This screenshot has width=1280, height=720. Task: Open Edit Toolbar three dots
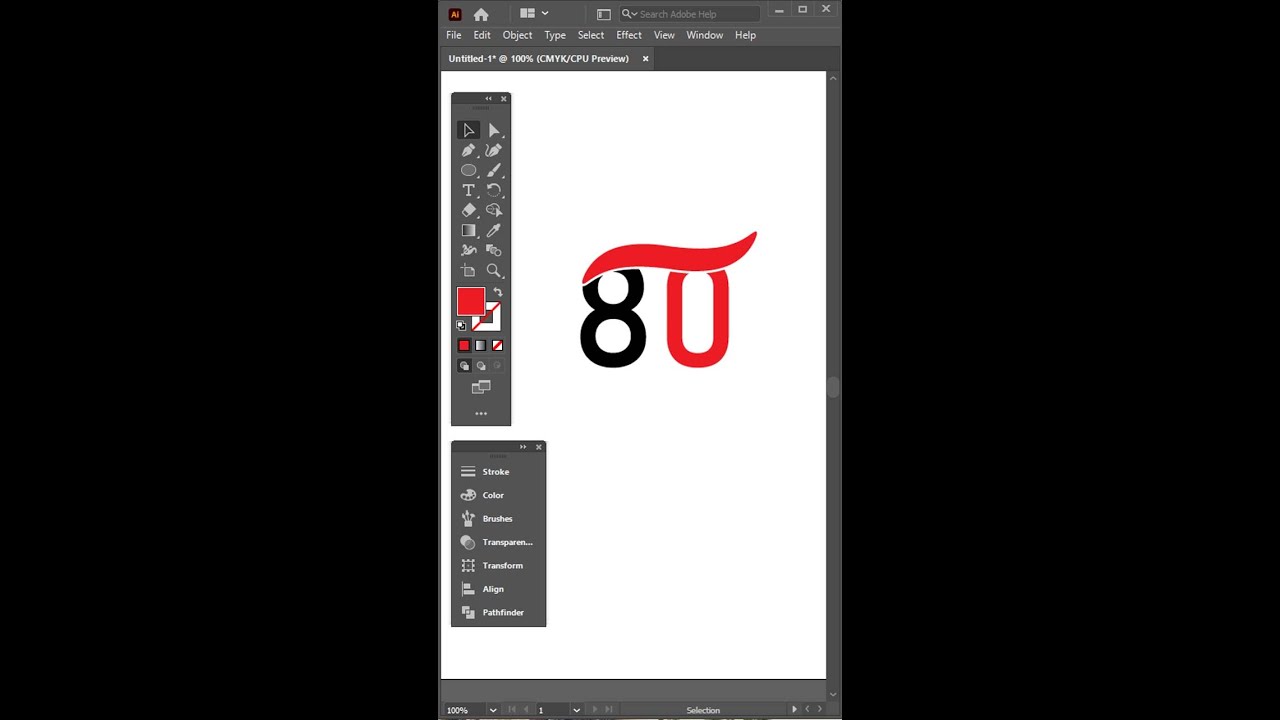click(481, 413)
